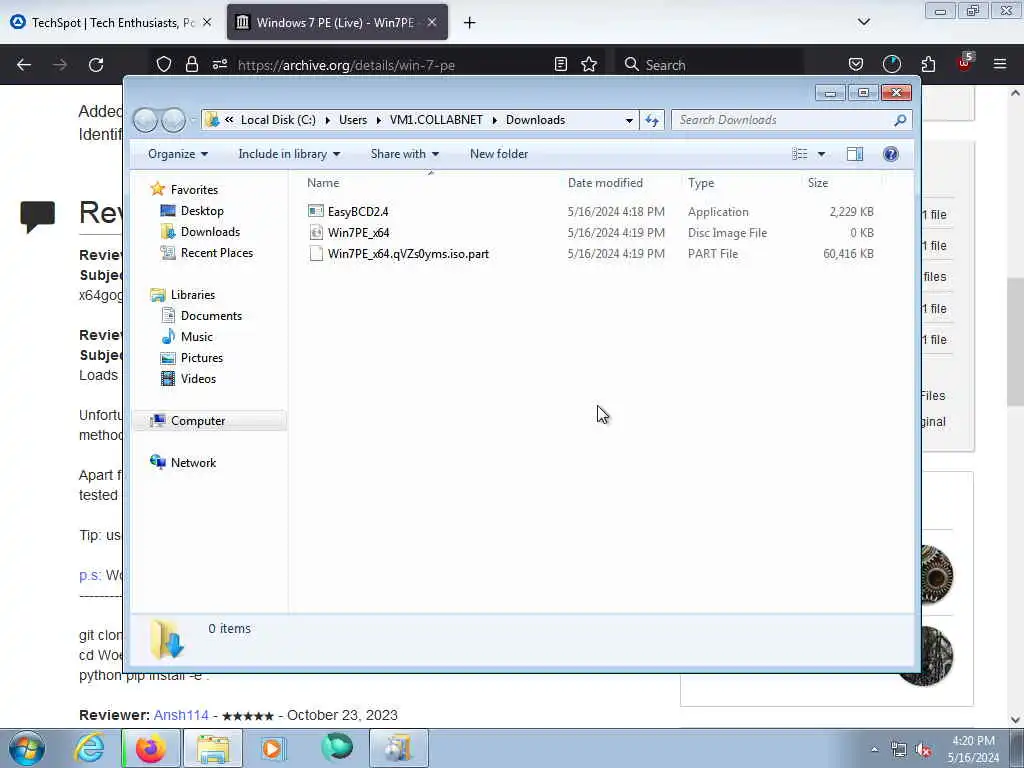This screenshot has height=768, width=1024.
Task: Open the Share with menu
Action: tap(405, 154)
